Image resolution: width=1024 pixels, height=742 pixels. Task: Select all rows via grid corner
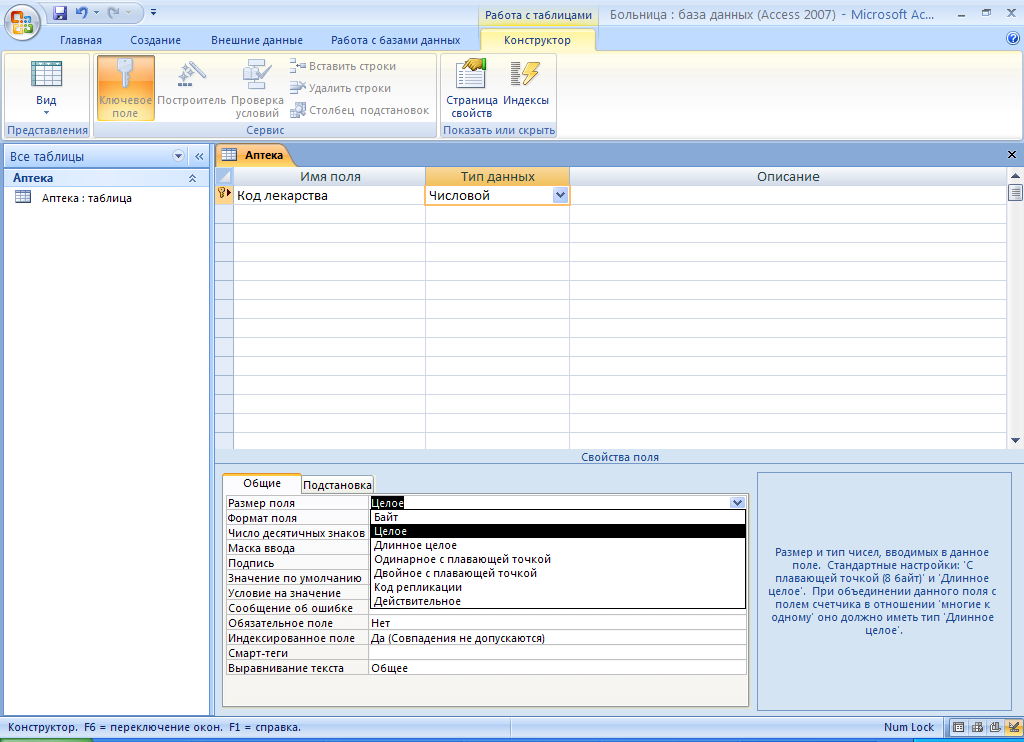click(224, 176)
